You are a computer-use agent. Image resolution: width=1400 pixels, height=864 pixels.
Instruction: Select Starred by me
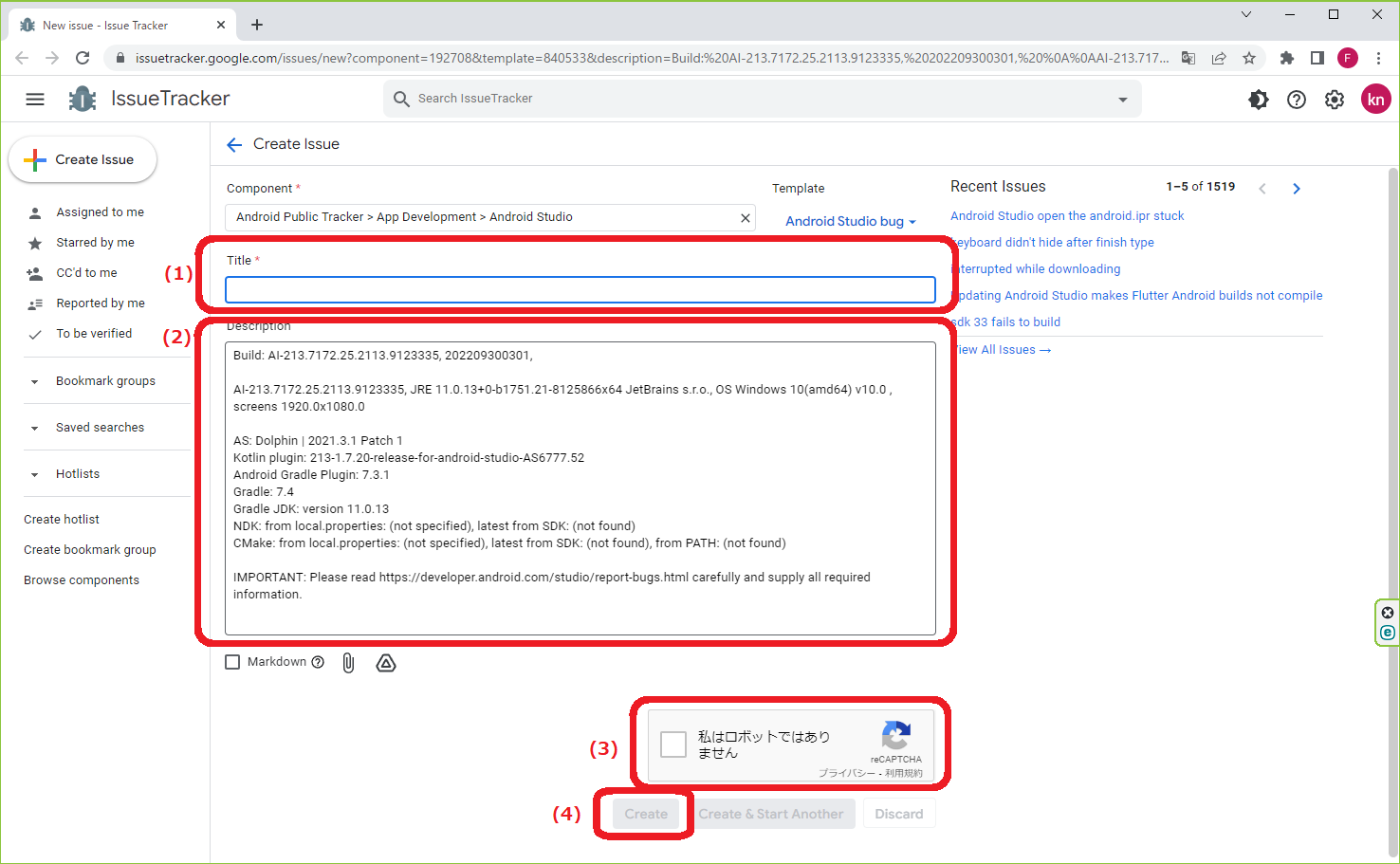pyautogui.click(x=95, y=243)
